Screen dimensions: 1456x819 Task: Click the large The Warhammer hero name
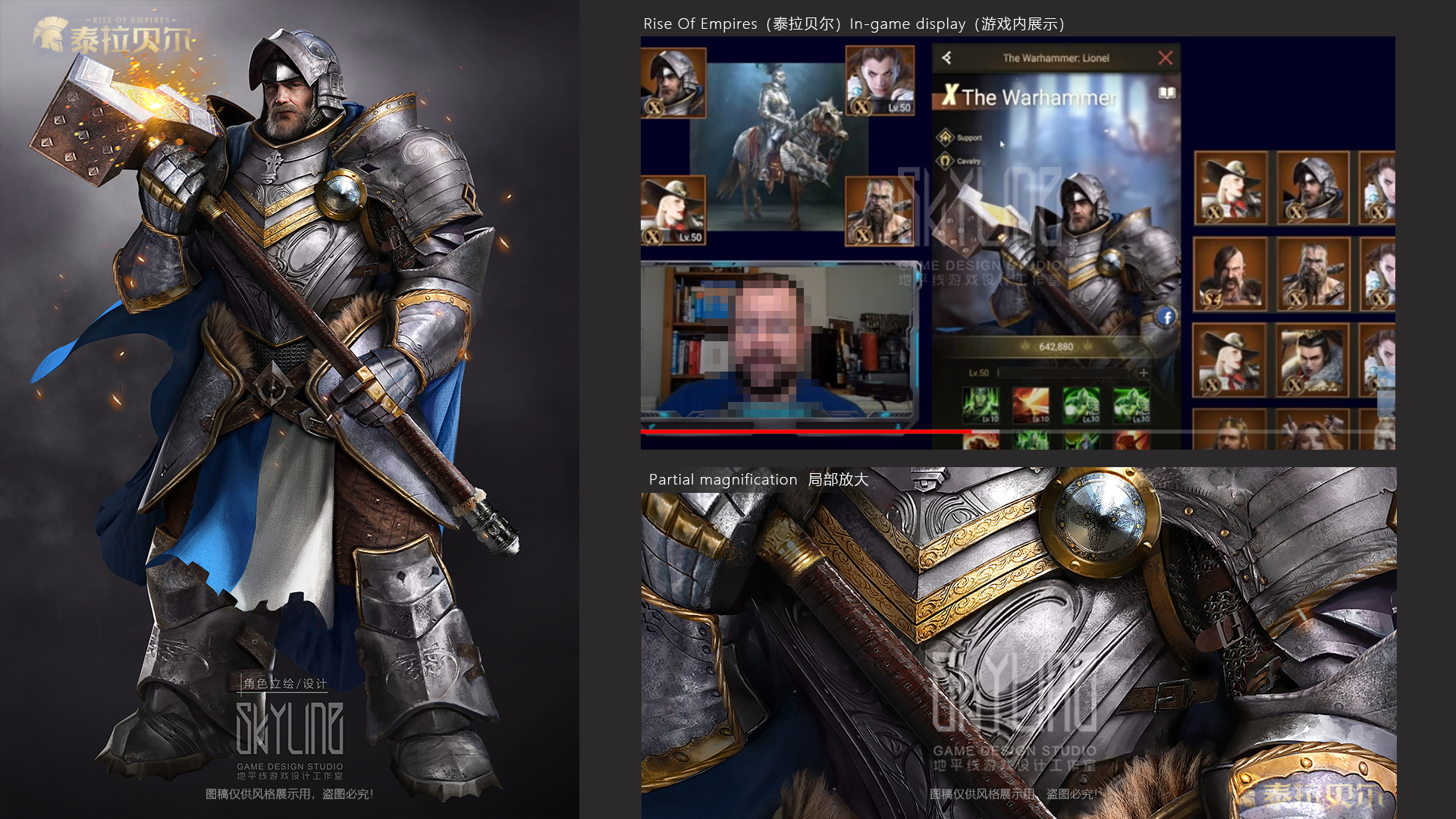click(1039, 97)
